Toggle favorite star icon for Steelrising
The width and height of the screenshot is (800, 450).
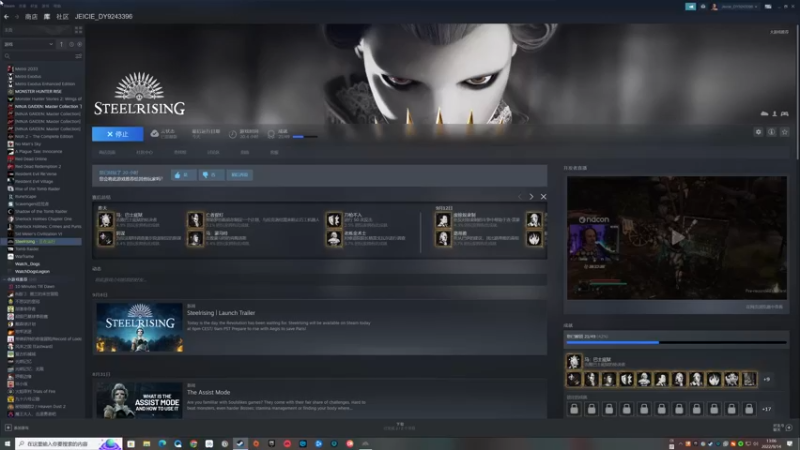tap(785, 132)
